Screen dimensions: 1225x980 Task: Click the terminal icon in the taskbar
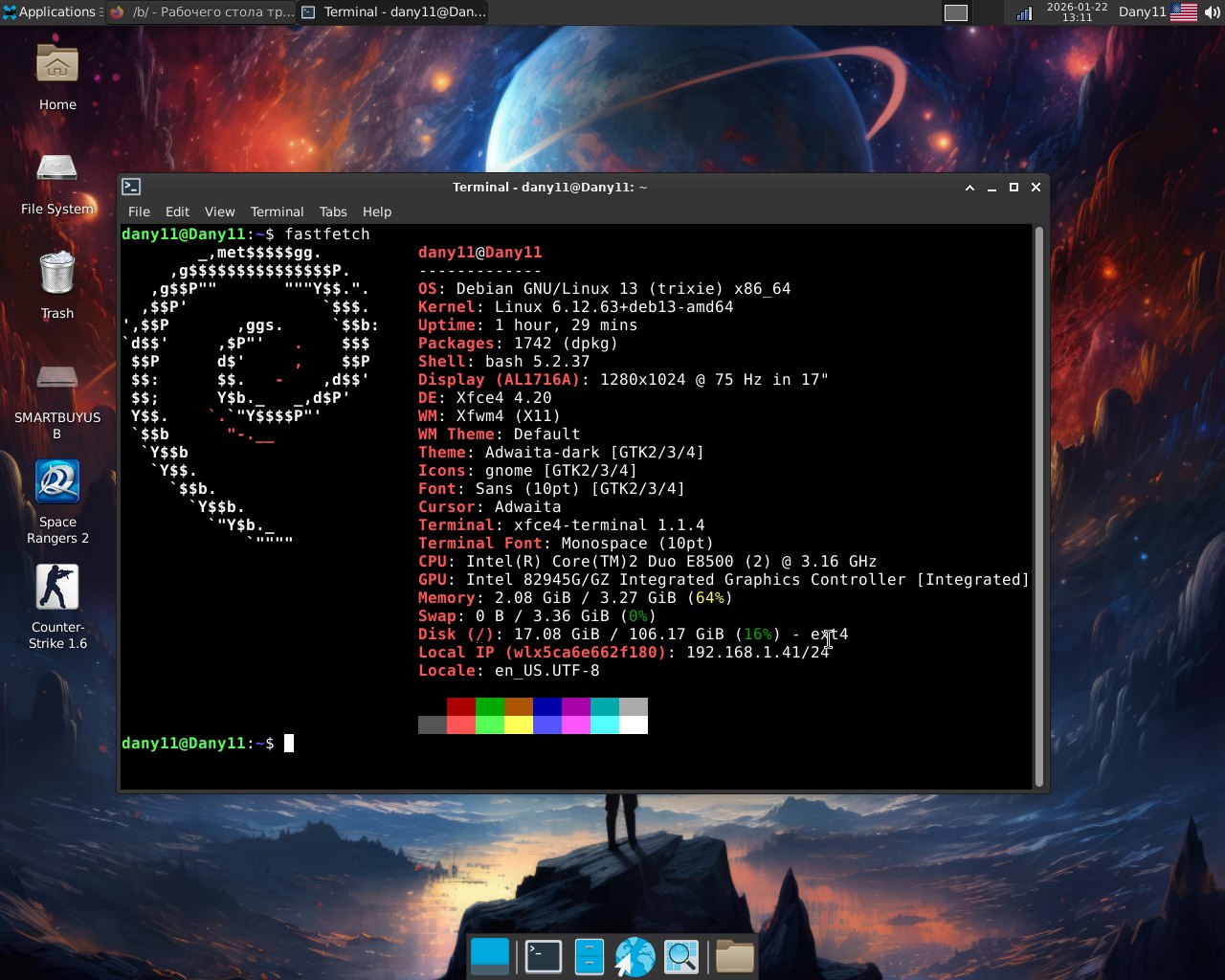point(308,12)
